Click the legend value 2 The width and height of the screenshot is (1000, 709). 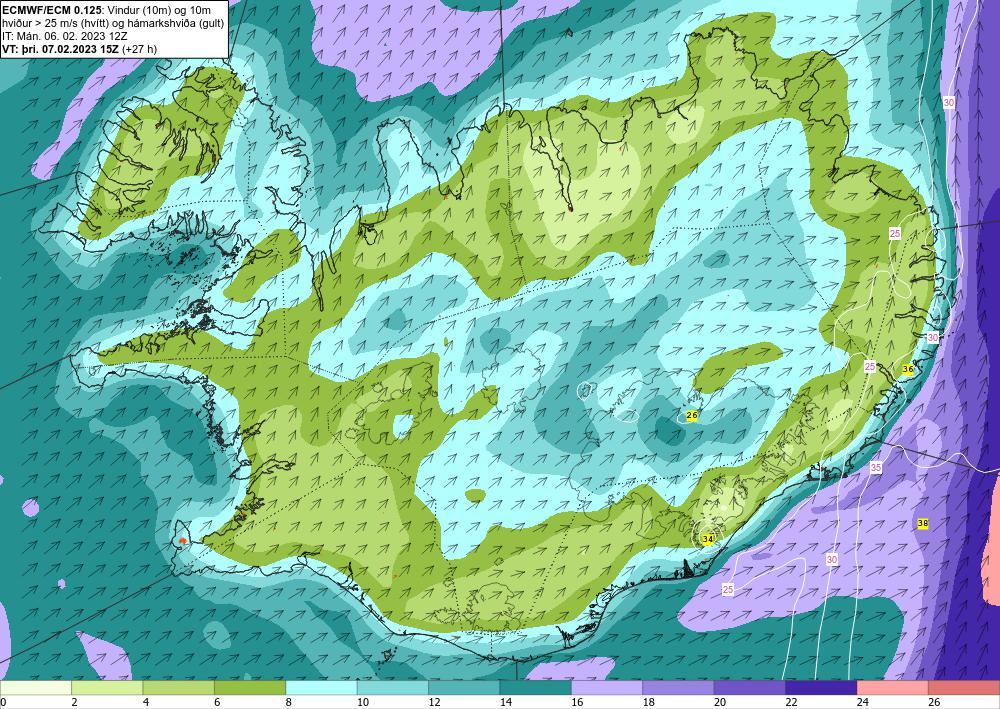pyautogui.click(x=75, y=702)
